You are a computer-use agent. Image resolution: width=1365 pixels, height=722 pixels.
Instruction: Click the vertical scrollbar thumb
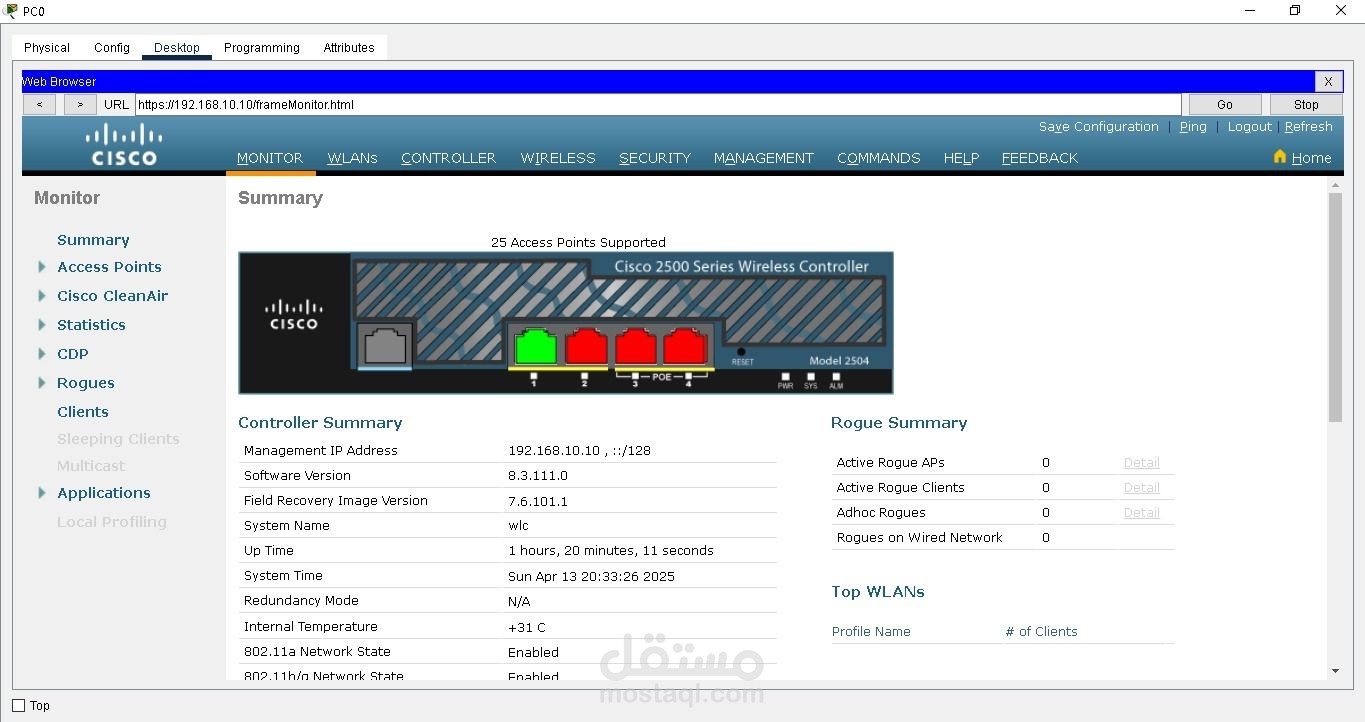[x=1335, y=307]
